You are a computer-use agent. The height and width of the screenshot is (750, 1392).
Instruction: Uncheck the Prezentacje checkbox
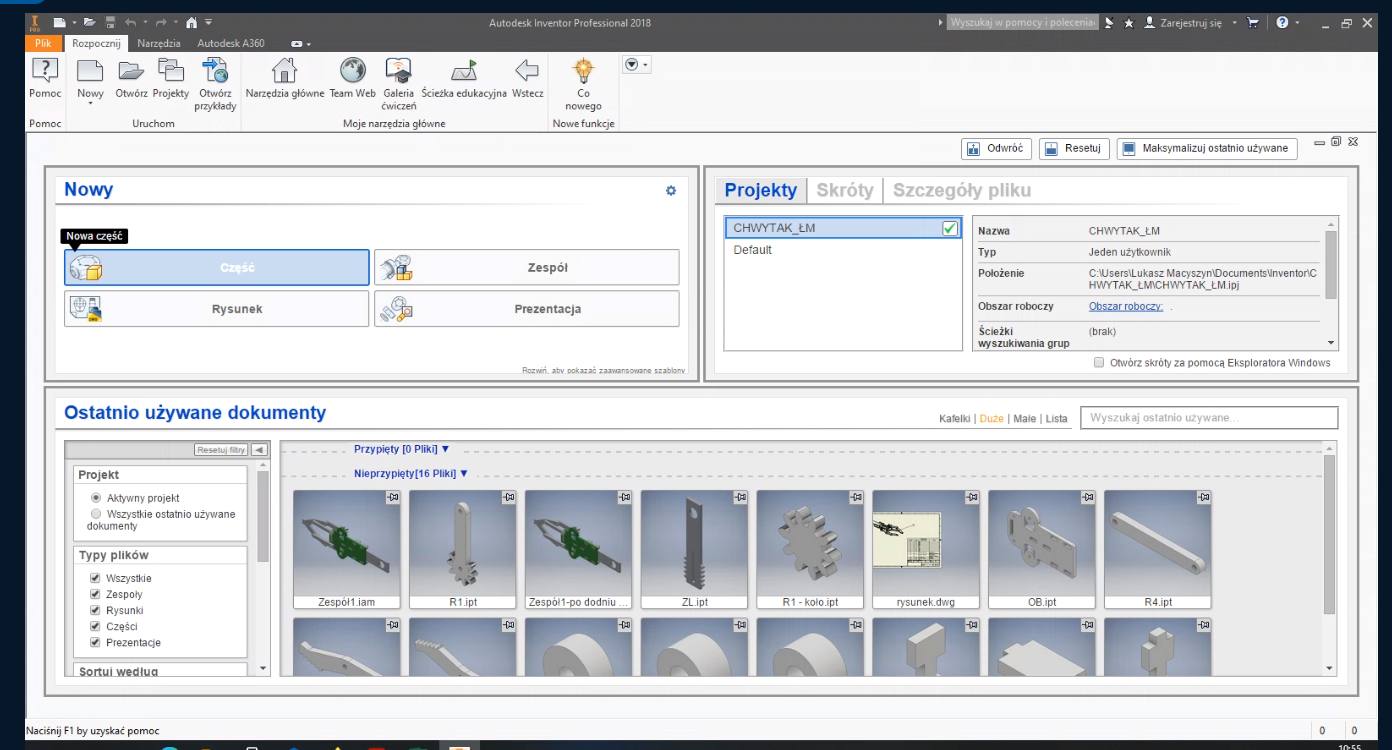(x=95, y=642)
